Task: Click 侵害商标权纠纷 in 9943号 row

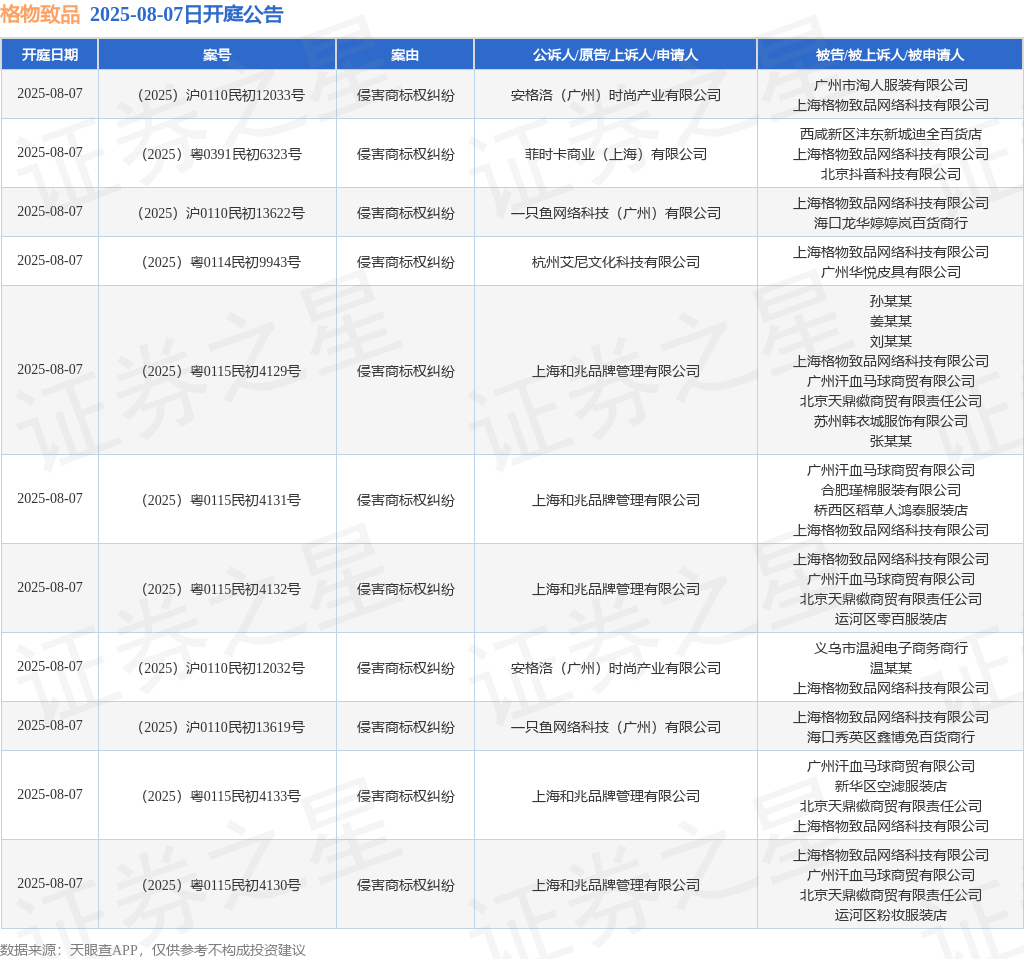Action: click(x=406, y=262)
